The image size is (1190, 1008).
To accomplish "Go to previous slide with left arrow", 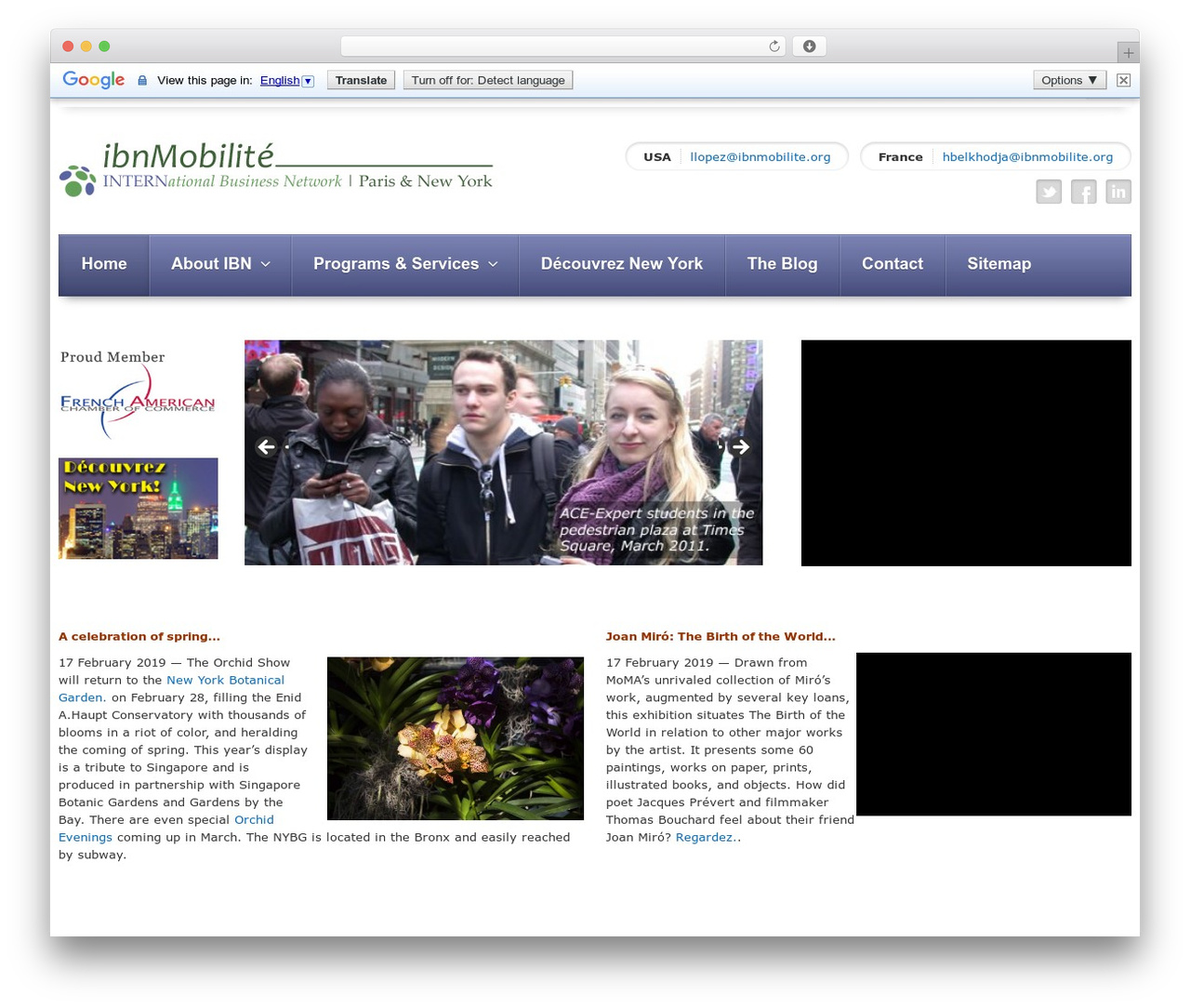I will pos(266,446).
